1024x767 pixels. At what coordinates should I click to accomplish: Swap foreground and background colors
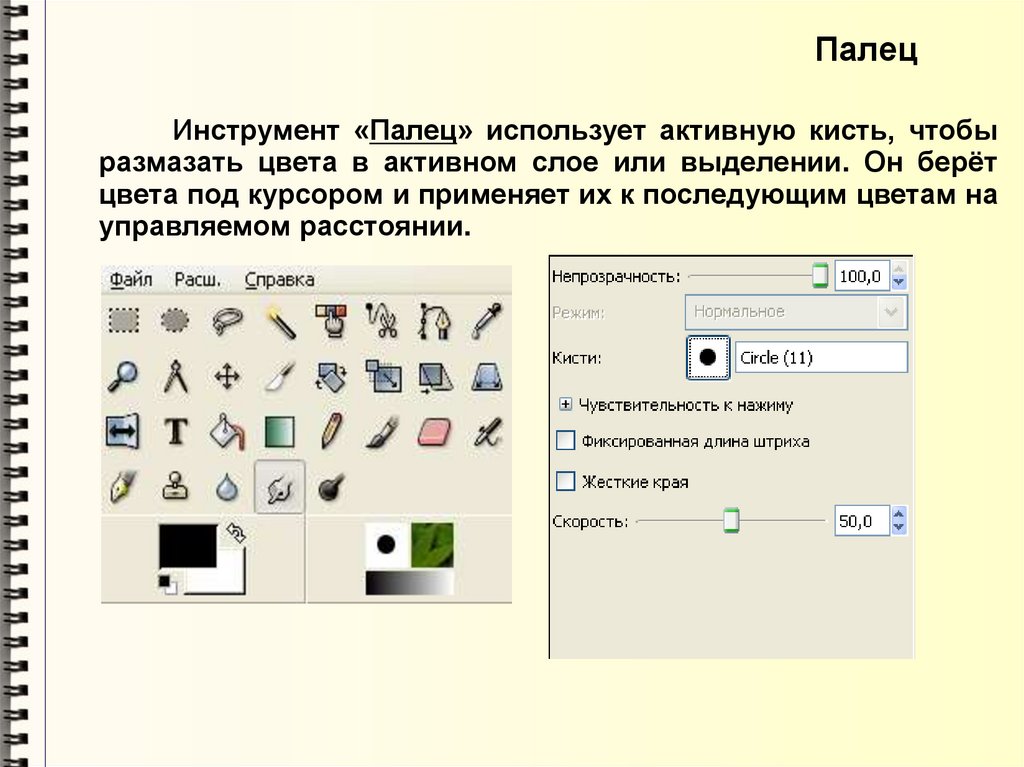236,533
